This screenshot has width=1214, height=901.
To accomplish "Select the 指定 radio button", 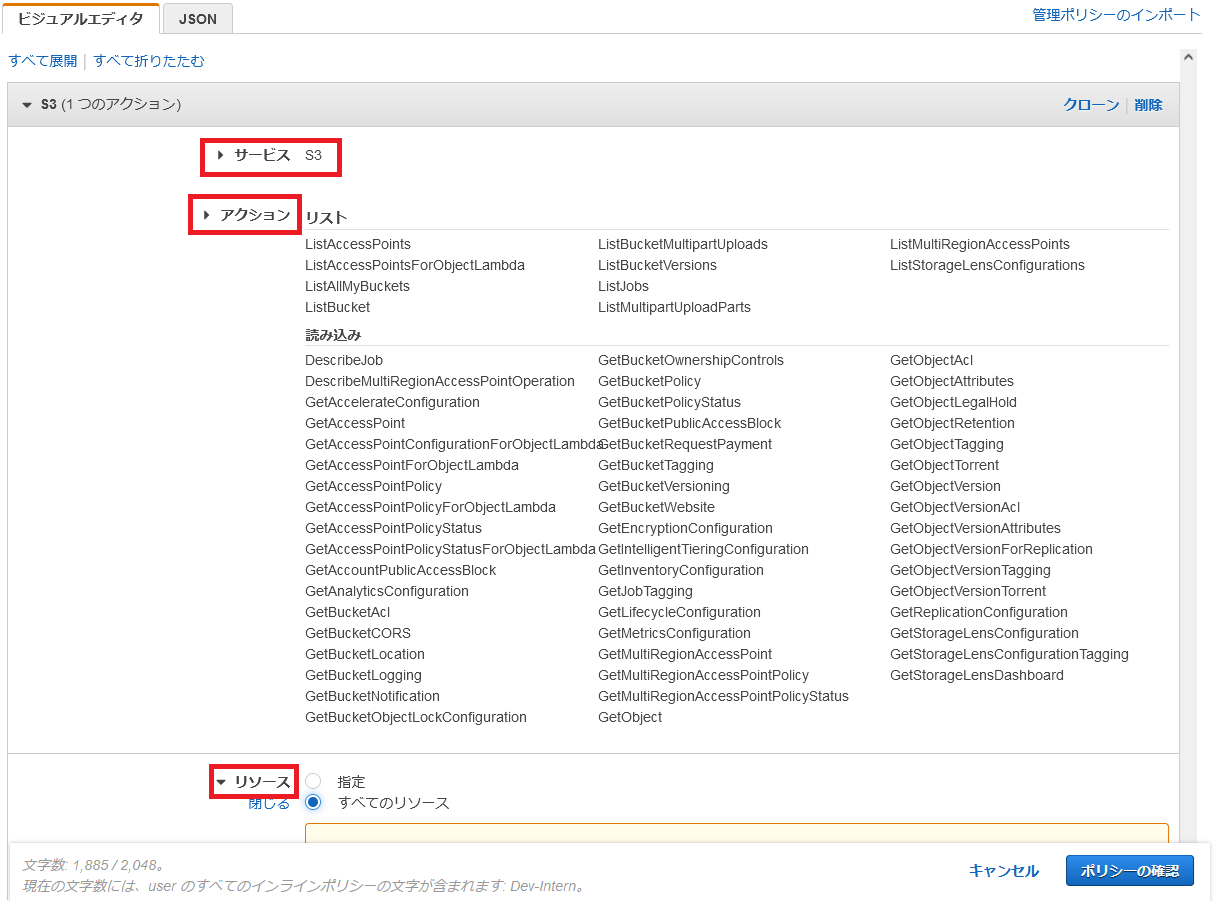I will click(x=314, y=782).
